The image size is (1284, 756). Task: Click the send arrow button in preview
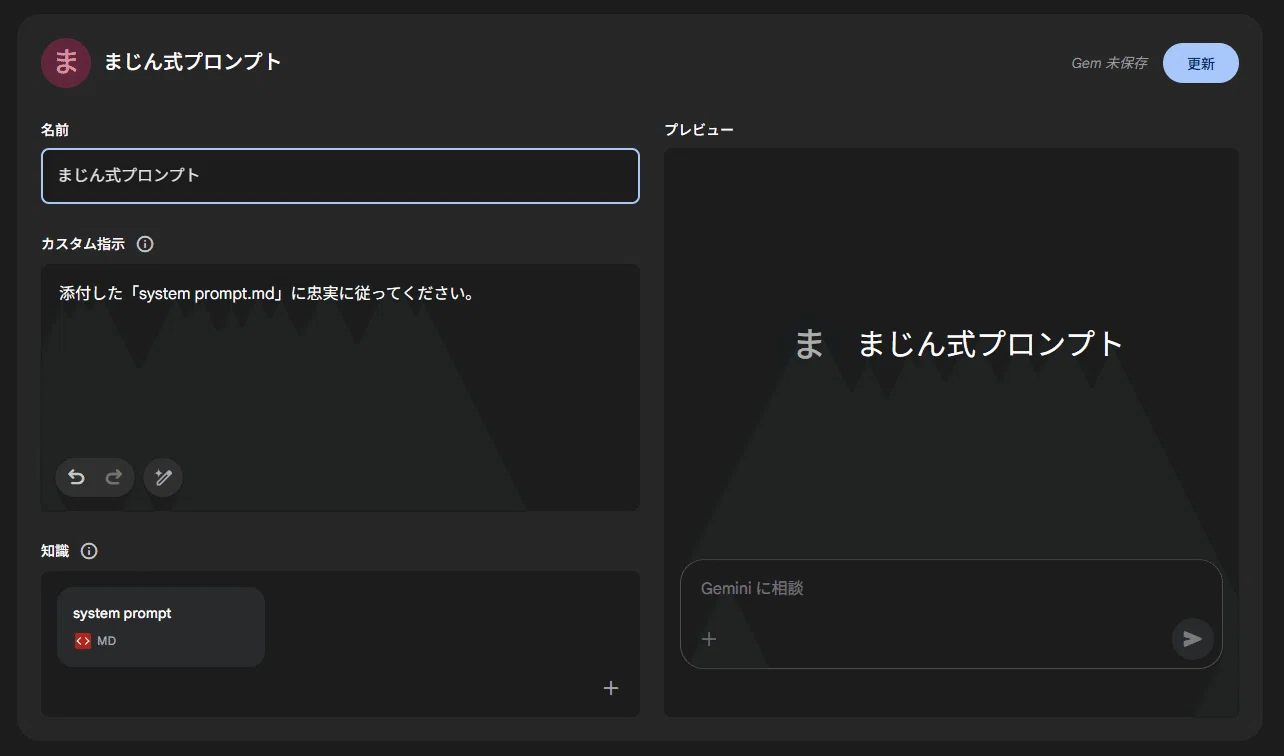tap(1192, 639)
